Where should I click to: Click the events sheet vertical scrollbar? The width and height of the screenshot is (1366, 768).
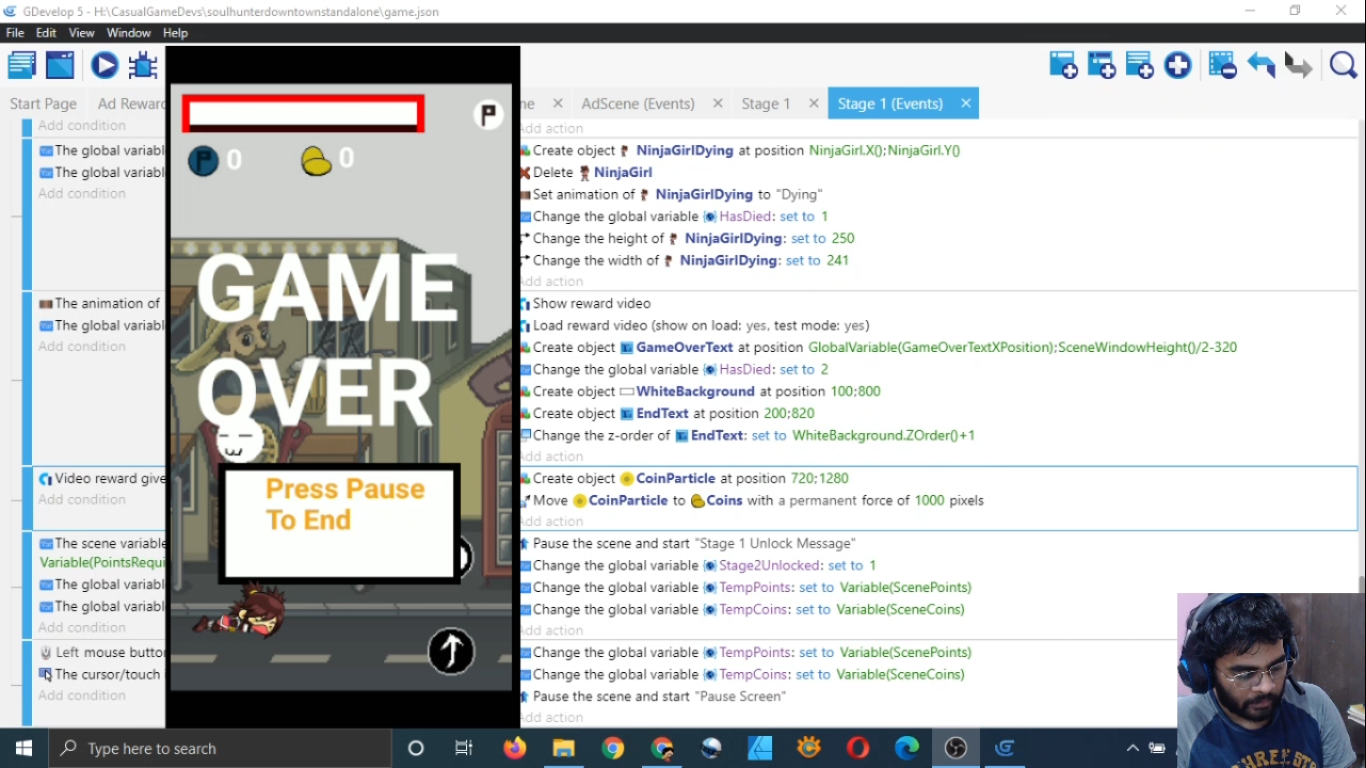(x=1361, y=584)
